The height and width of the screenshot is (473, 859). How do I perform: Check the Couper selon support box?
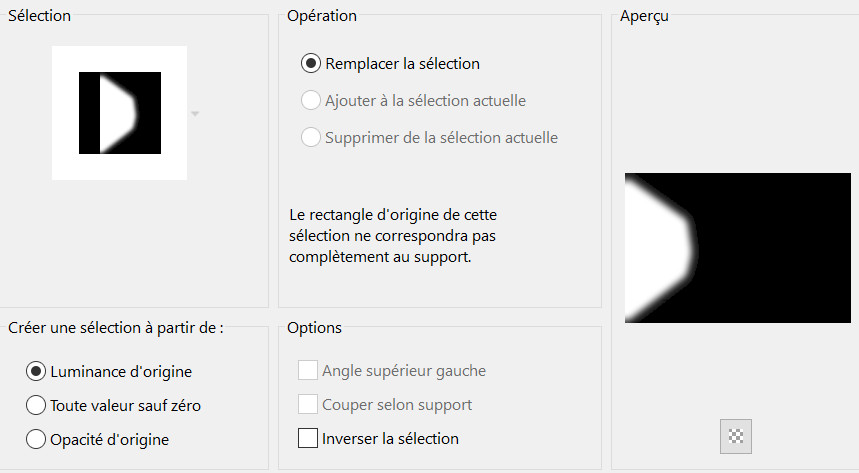[x=308, y=405]
